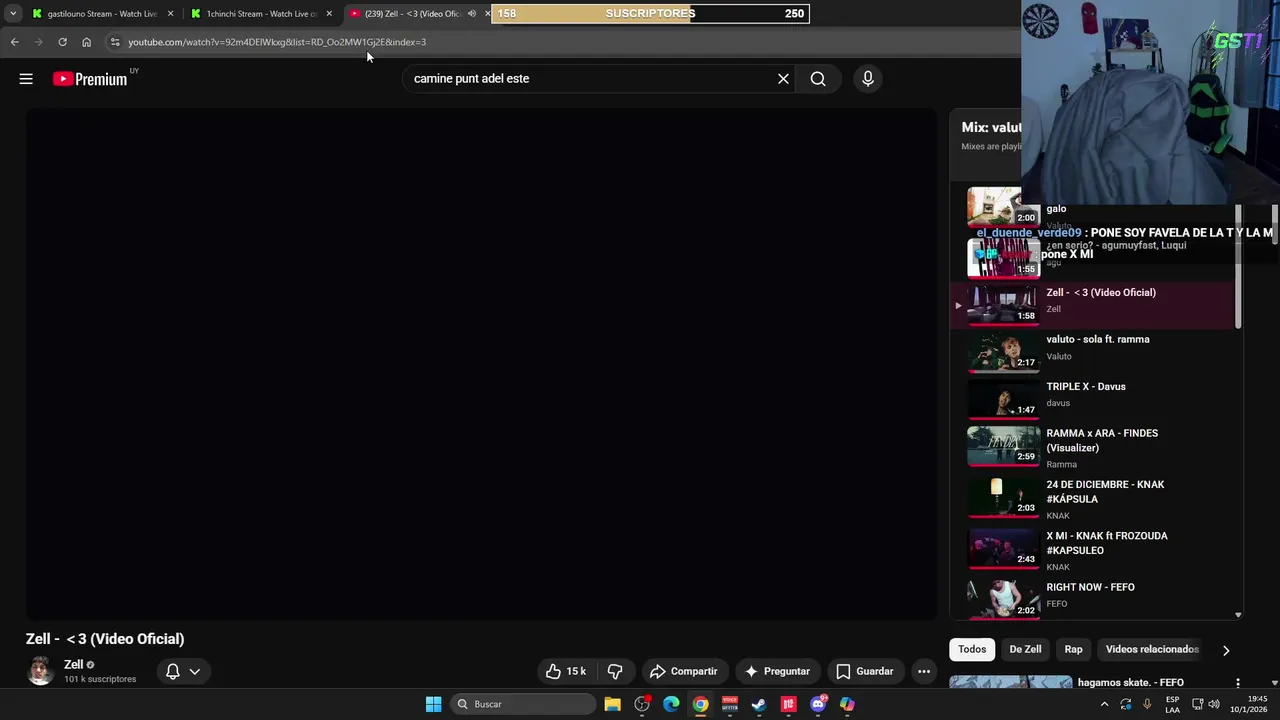The height and width of the screenshot is (720, 1280).
Task: Play 24 DE DICIEMBRE - KNAK
Action: pos(1105,492)
